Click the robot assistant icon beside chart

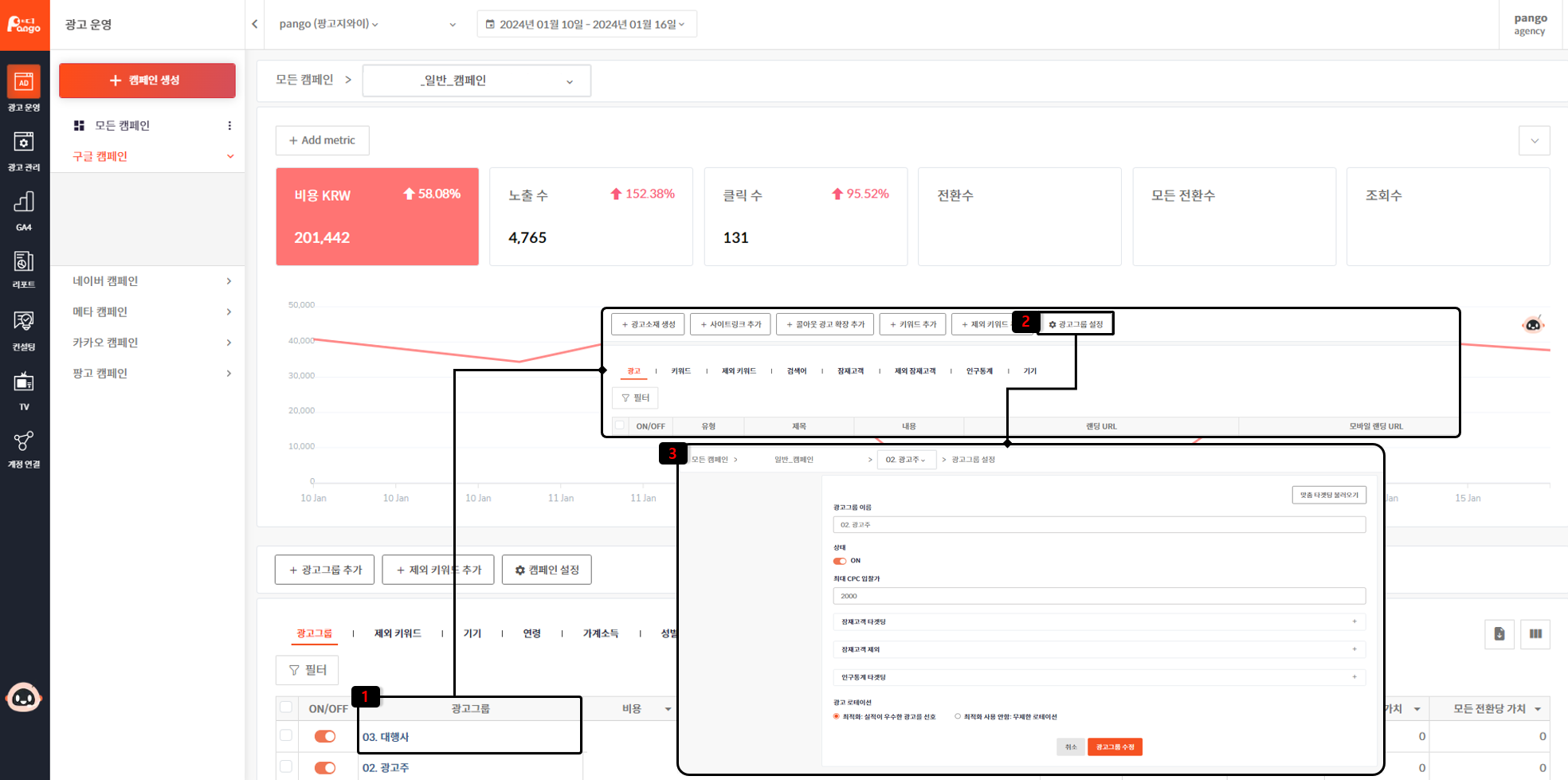point(1533,323)
